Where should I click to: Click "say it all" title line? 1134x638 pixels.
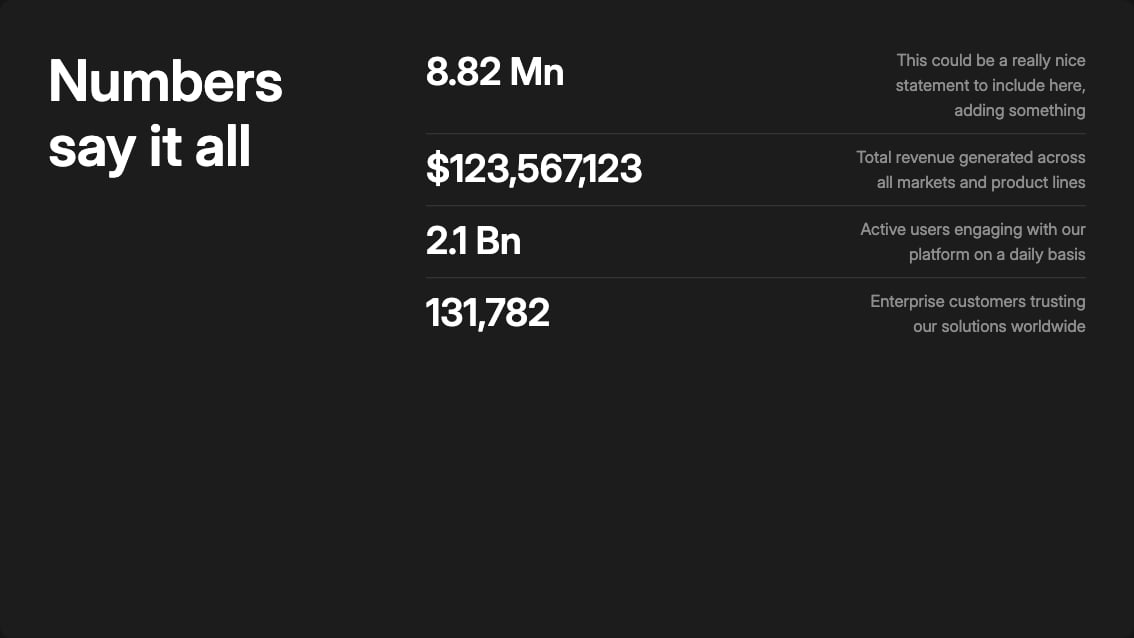(149, 147)
